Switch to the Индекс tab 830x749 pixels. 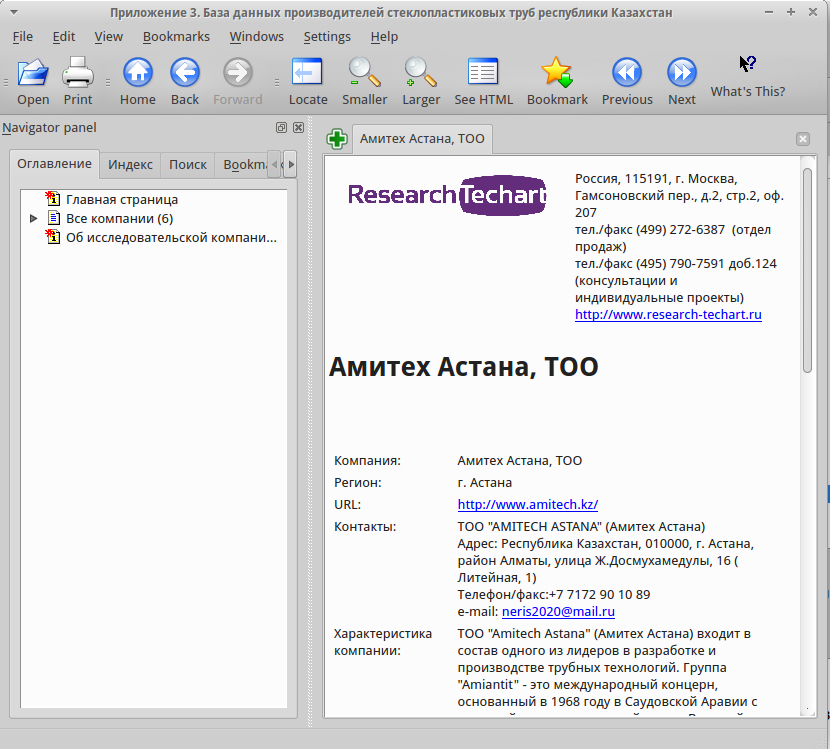pos(130,165)
